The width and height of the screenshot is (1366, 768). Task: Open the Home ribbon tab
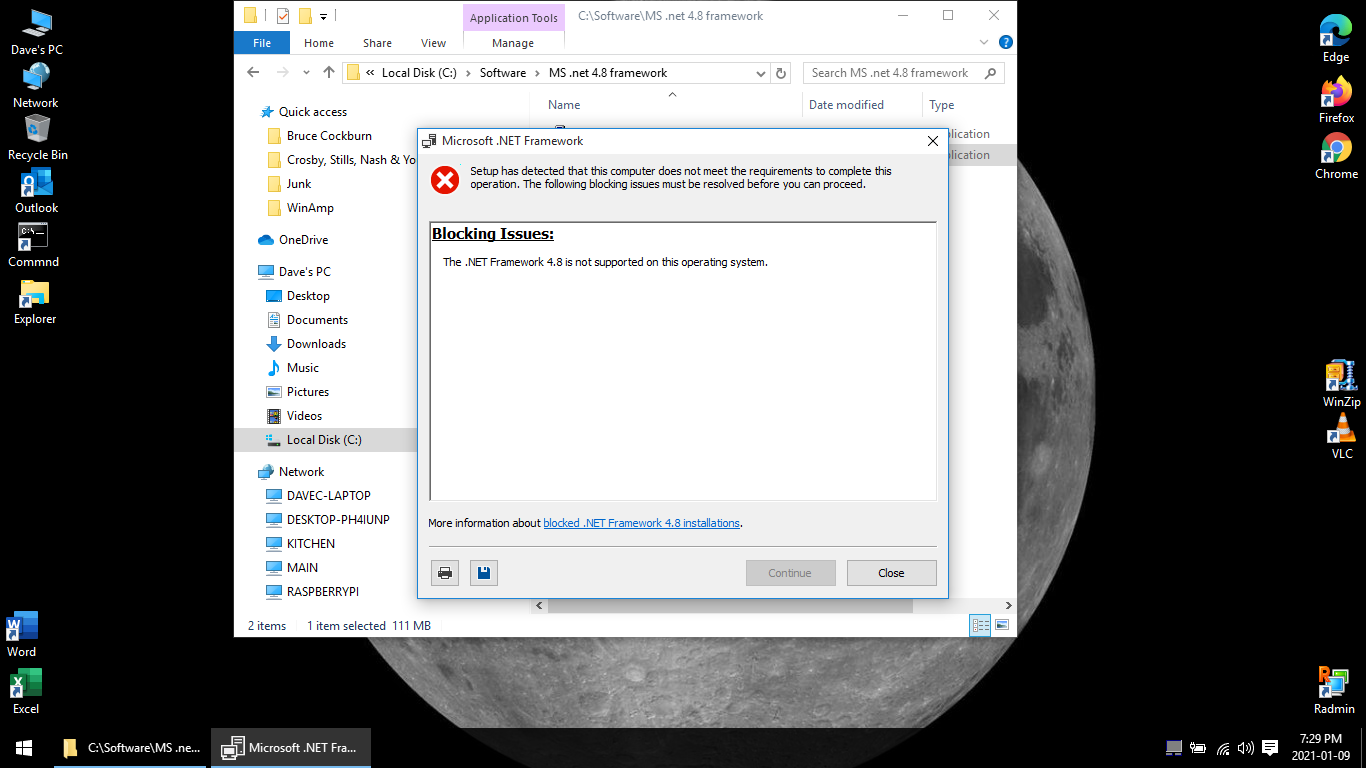click(x=319, y=43)
